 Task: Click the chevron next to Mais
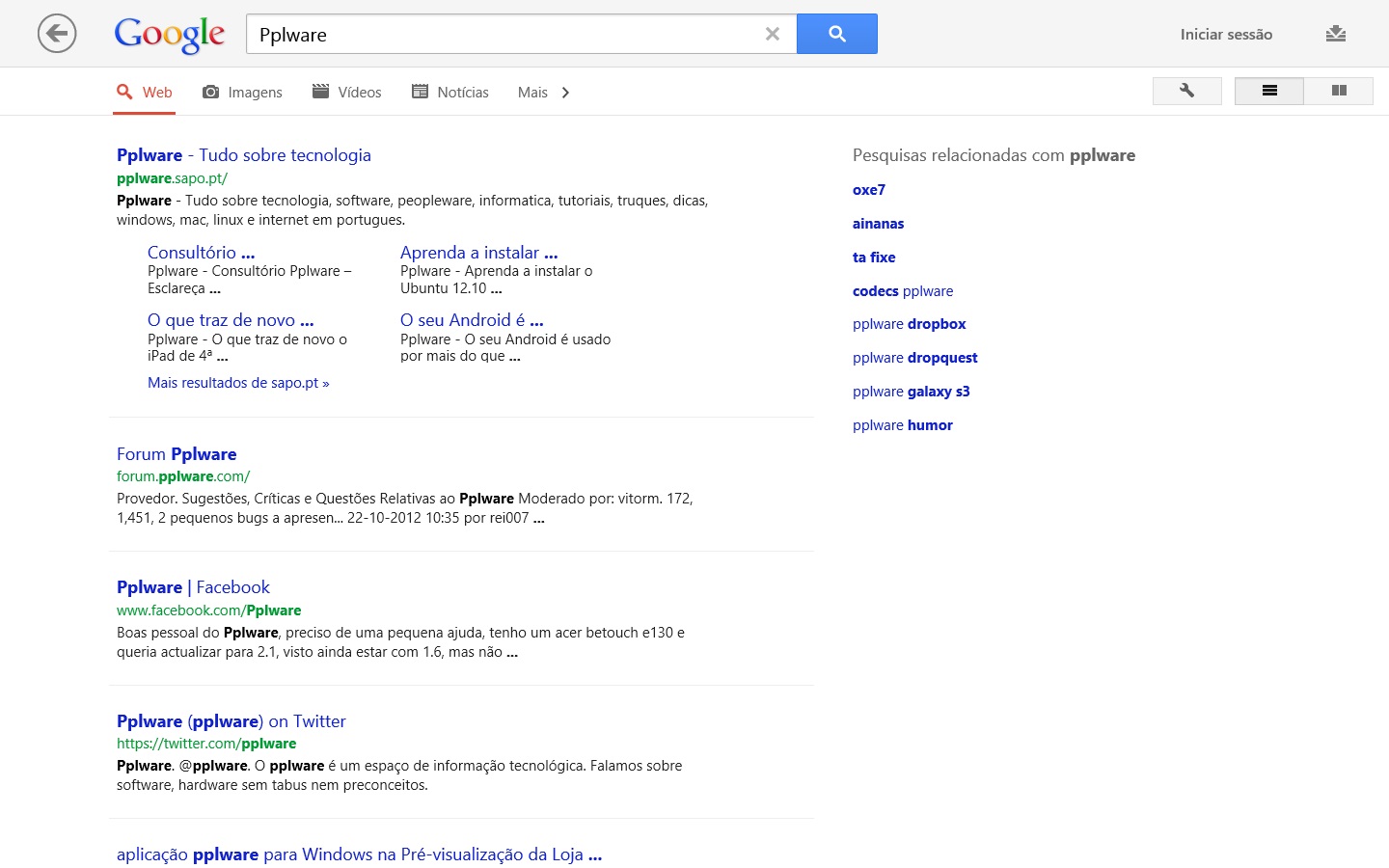coord(565,93)
